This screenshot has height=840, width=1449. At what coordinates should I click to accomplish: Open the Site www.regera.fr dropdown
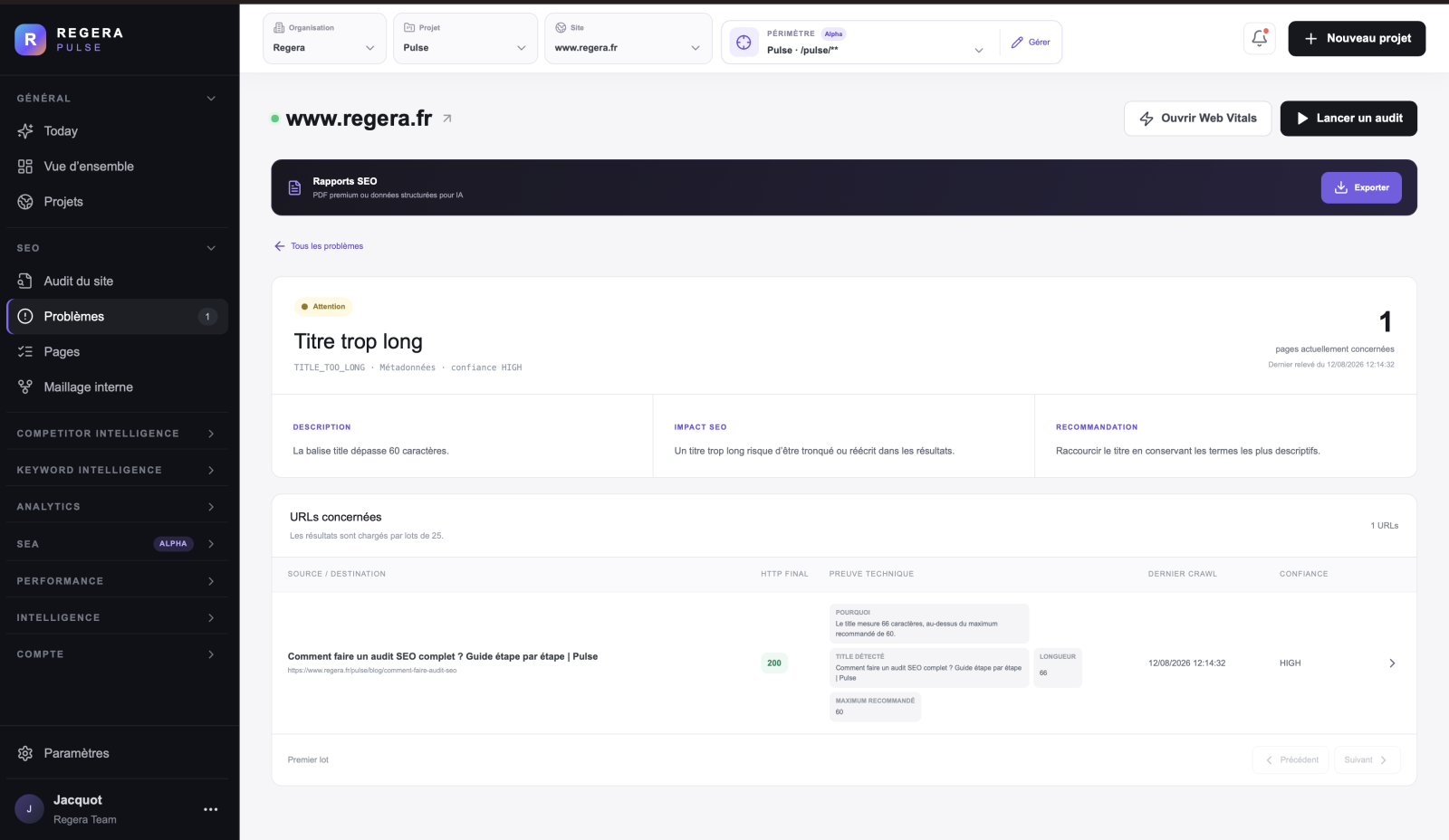click(629, 38)
